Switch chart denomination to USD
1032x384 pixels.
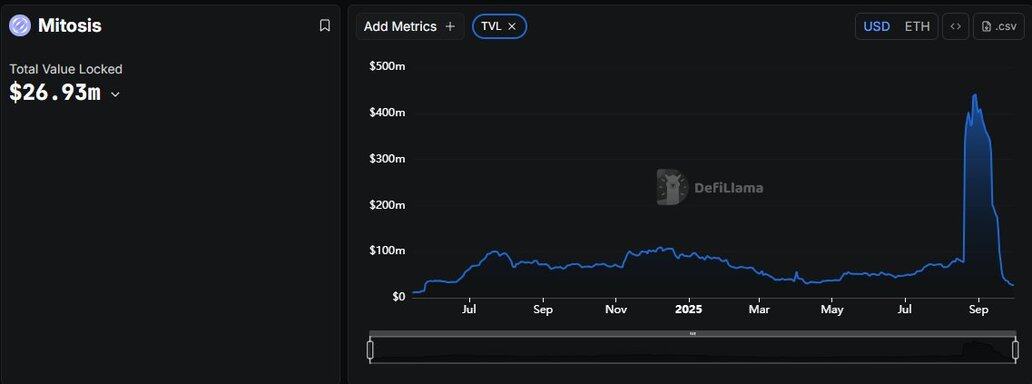(x=877, y=26)
